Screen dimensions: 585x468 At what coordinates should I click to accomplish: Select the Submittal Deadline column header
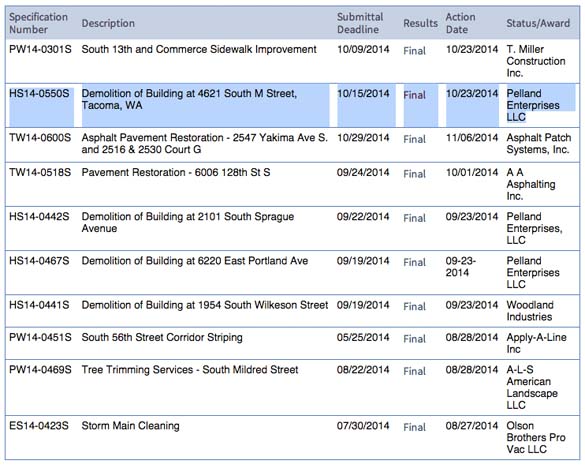(x=360, y=23)
